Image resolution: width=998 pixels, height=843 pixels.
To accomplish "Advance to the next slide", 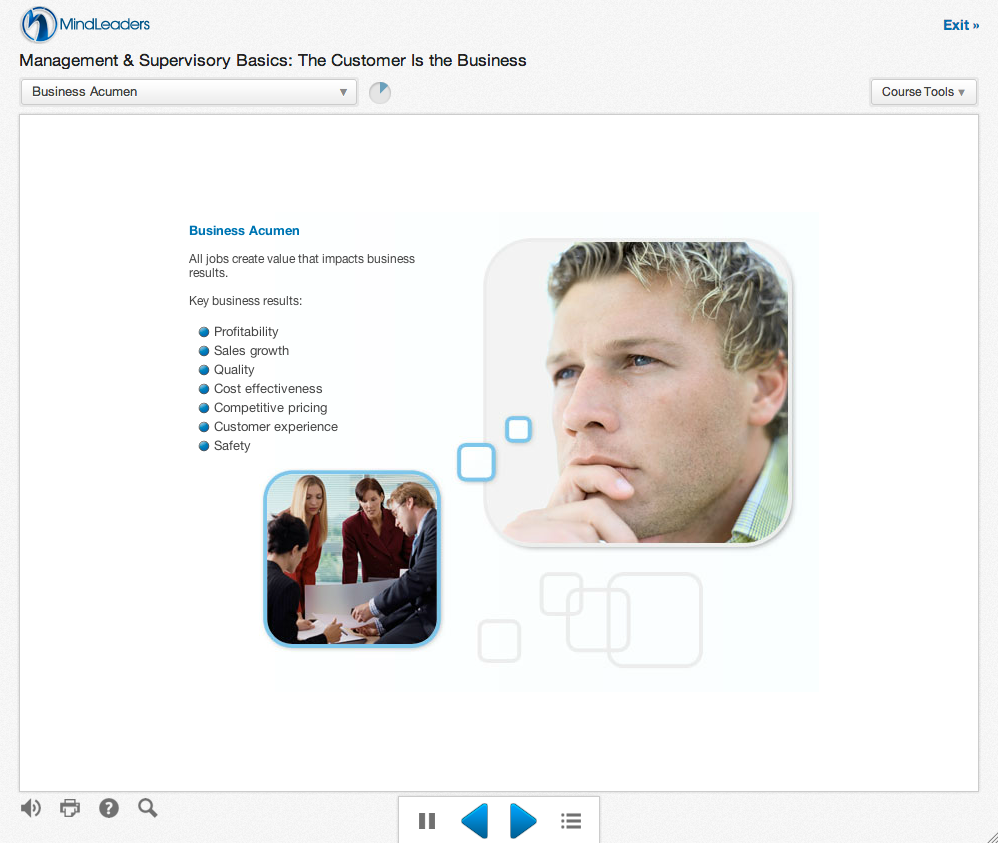I will [x=523, y=821].
